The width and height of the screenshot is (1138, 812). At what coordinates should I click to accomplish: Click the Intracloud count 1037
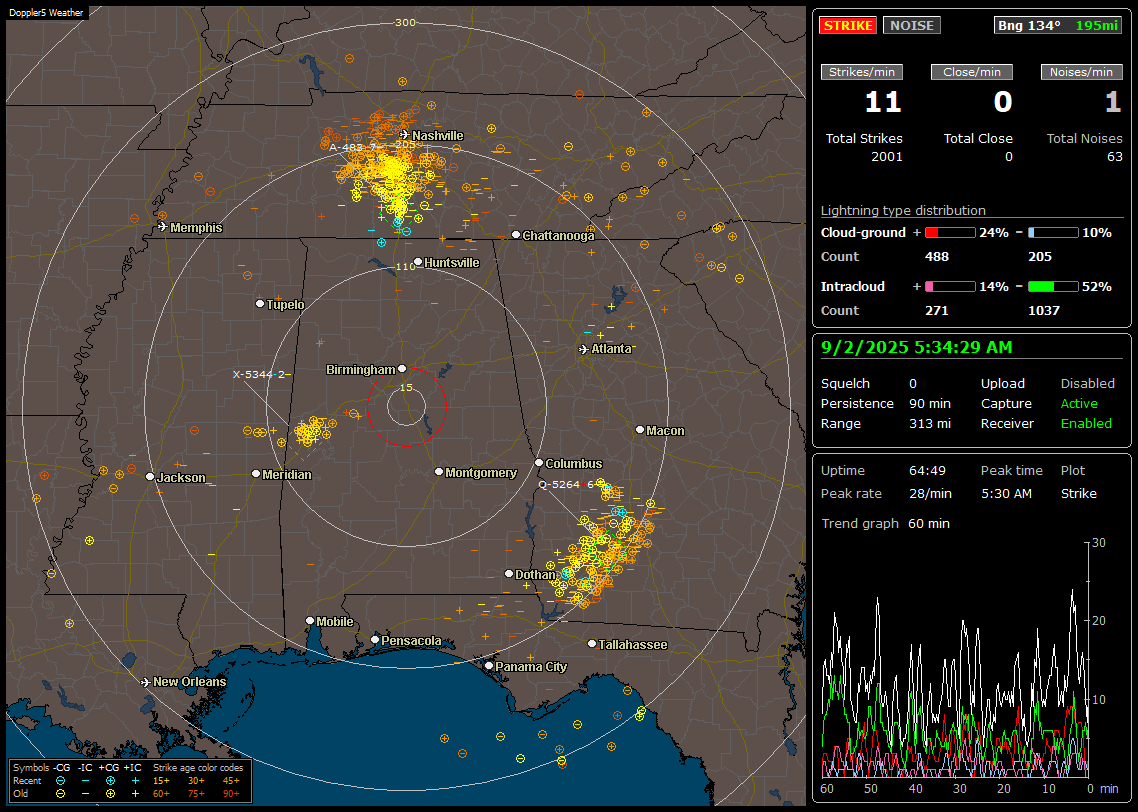click(1044, 311)
